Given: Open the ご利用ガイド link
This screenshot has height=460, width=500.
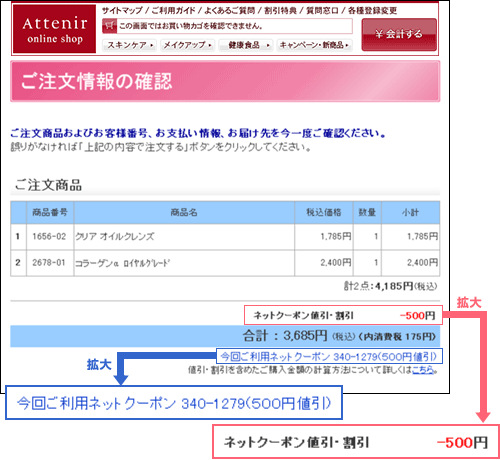Looking at the screenshot, I should coord(173,11).
